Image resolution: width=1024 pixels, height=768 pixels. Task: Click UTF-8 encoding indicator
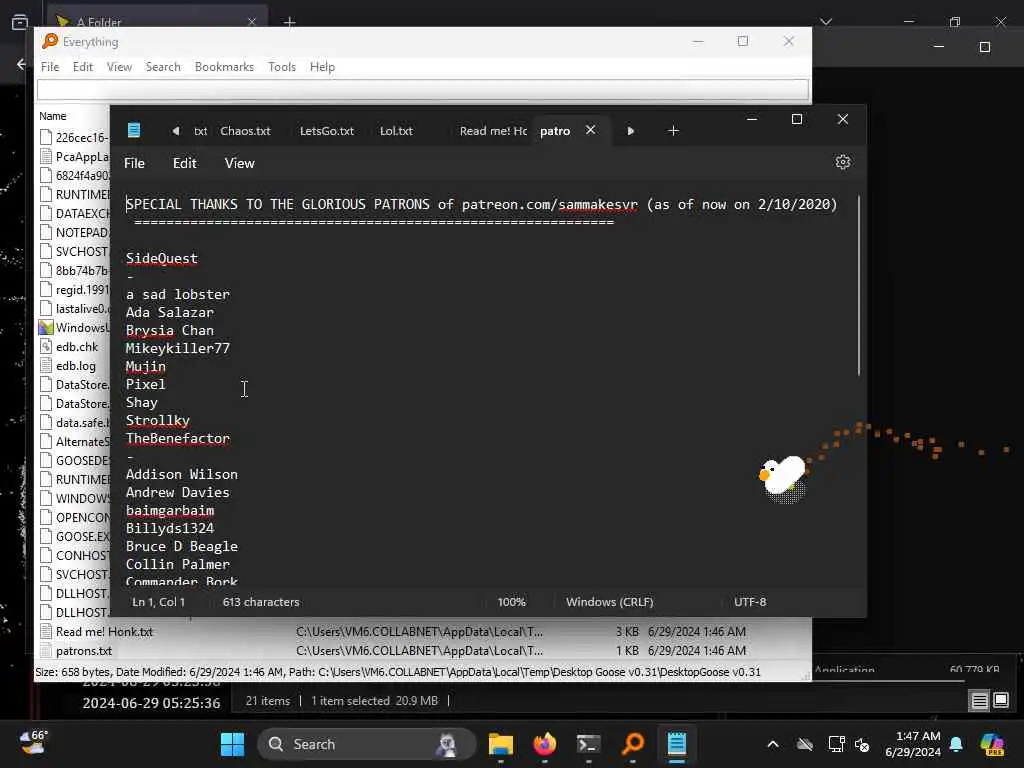click(750, 602)
